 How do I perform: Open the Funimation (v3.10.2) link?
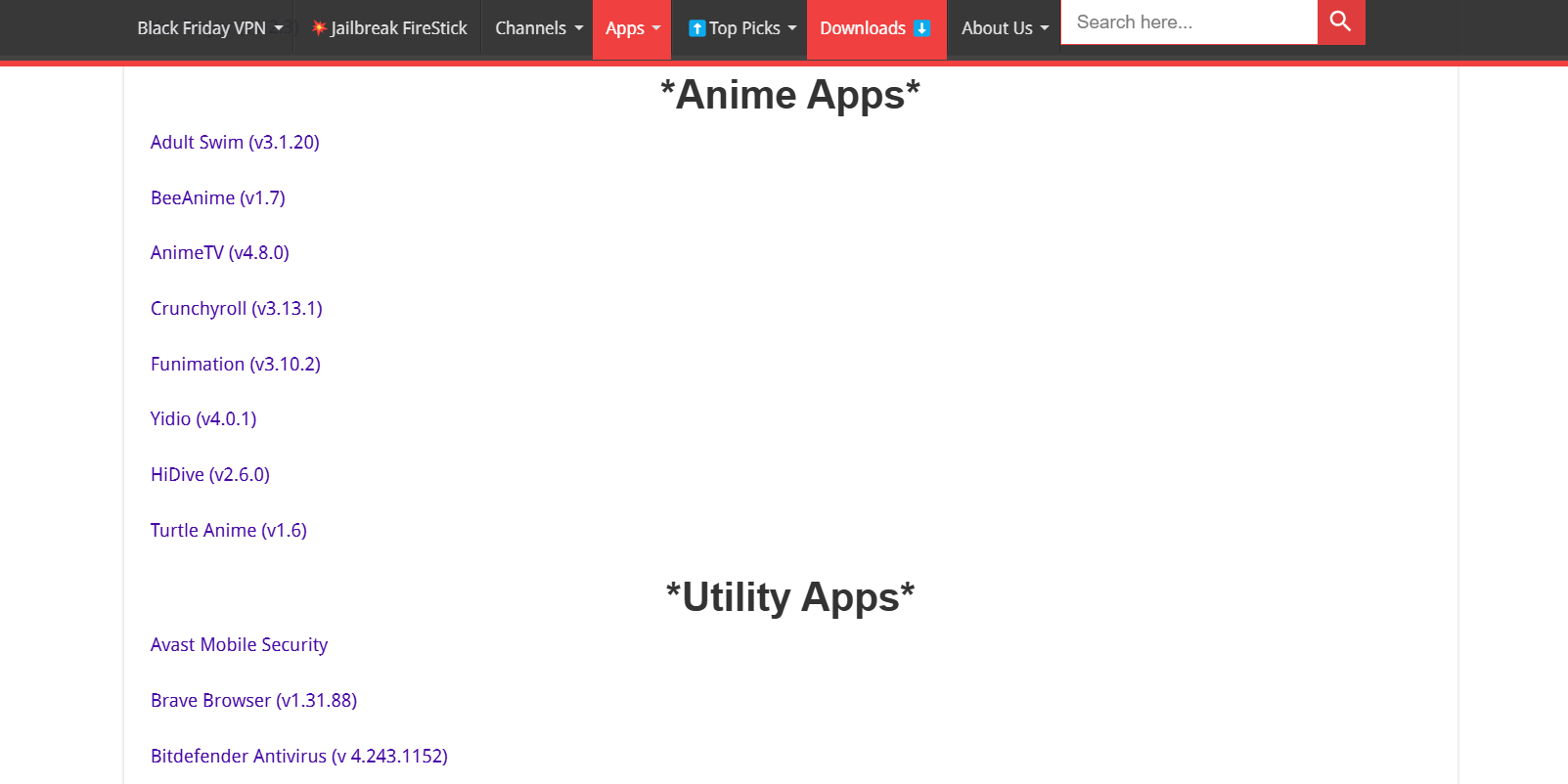pyautogui.click(x=236, y=364)
